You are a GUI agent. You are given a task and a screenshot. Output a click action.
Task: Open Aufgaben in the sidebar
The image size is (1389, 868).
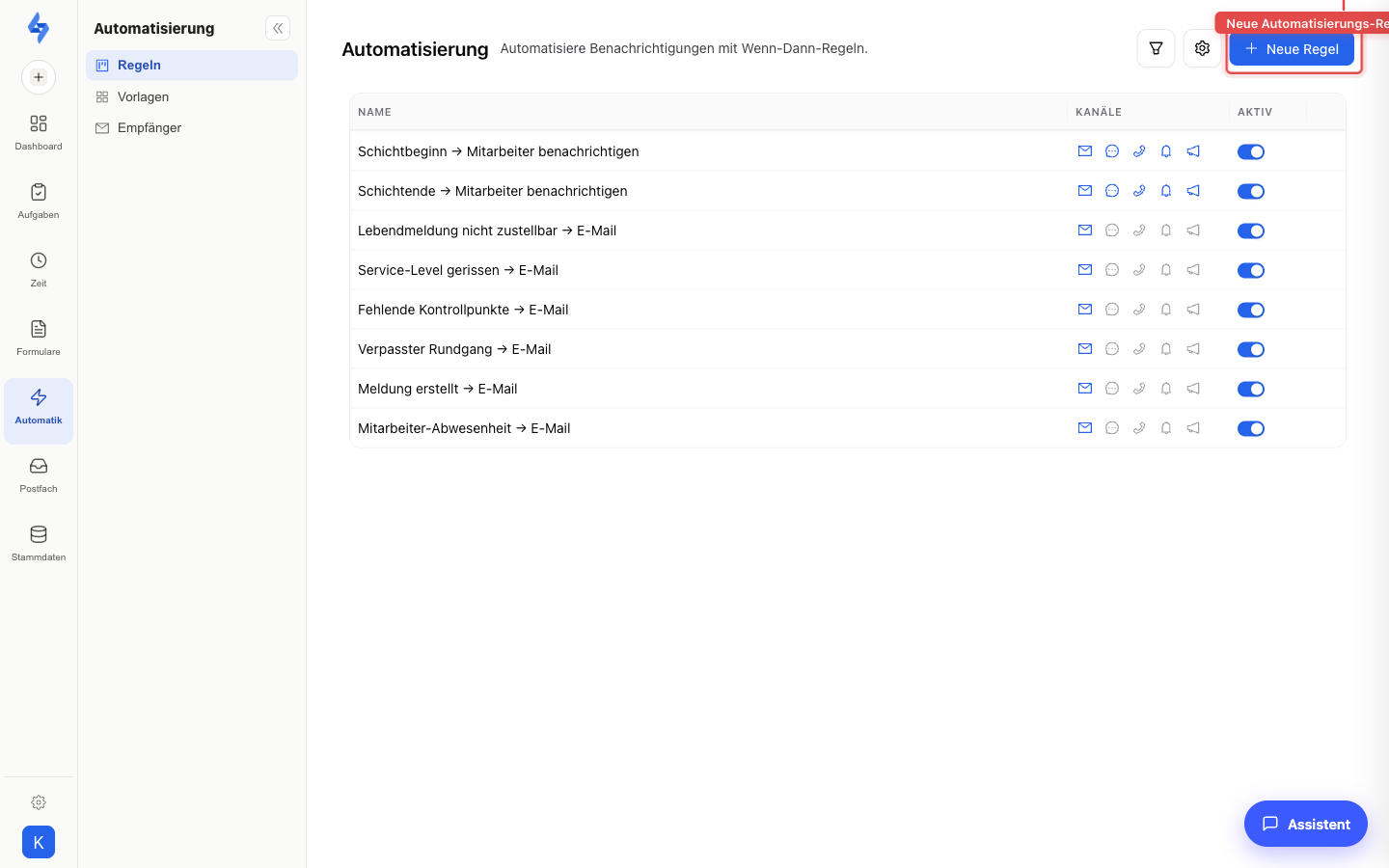[x=39, y=201]
